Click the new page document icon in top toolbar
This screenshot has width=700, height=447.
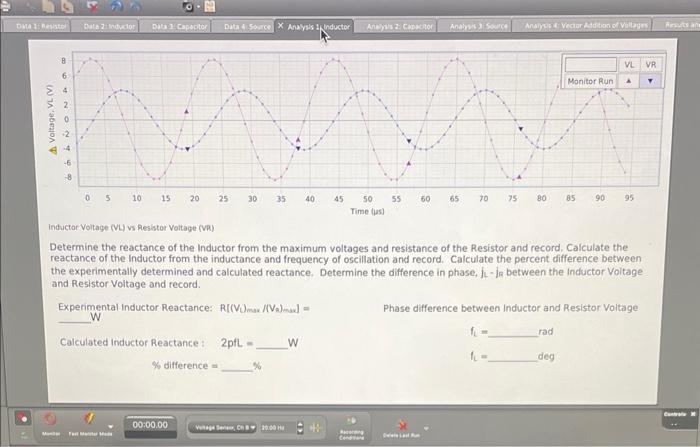click(49, 6)
